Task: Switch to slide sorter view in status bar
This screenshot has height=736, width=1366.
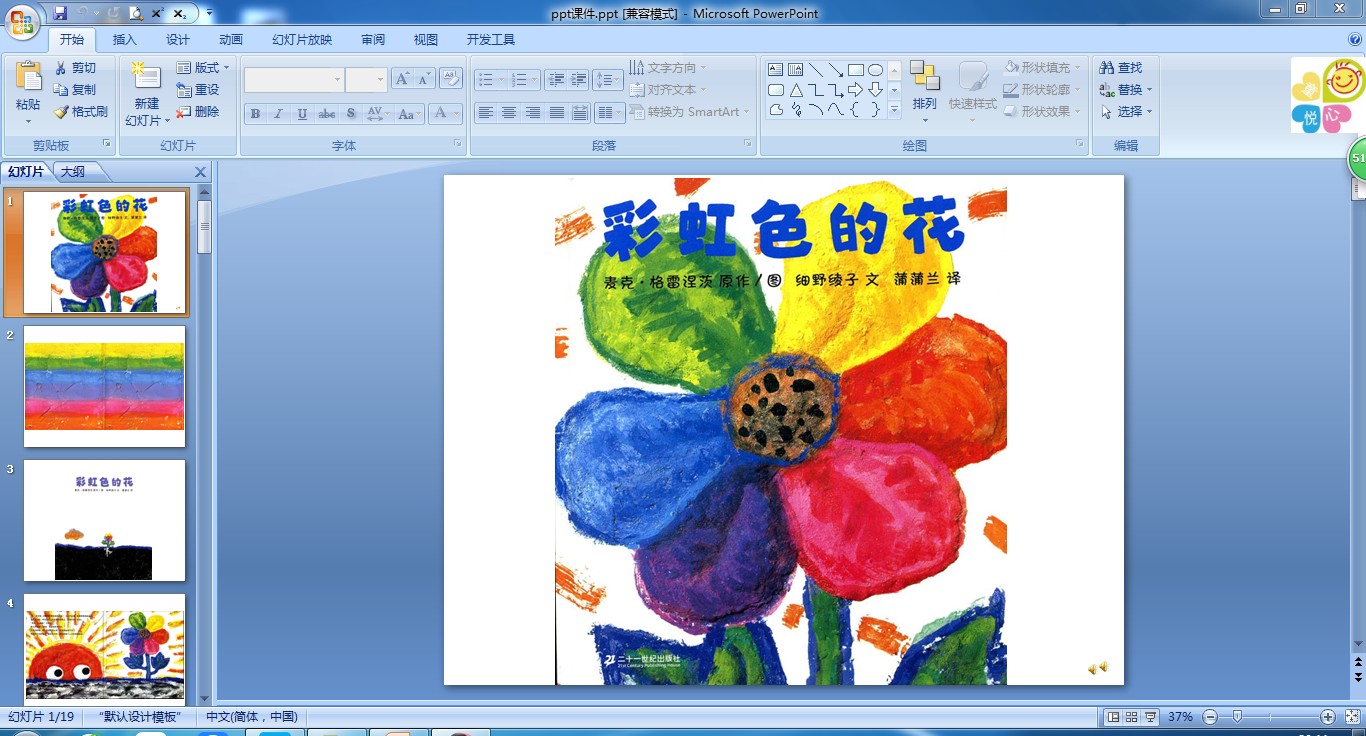Action: click(x=1132, y=717)
